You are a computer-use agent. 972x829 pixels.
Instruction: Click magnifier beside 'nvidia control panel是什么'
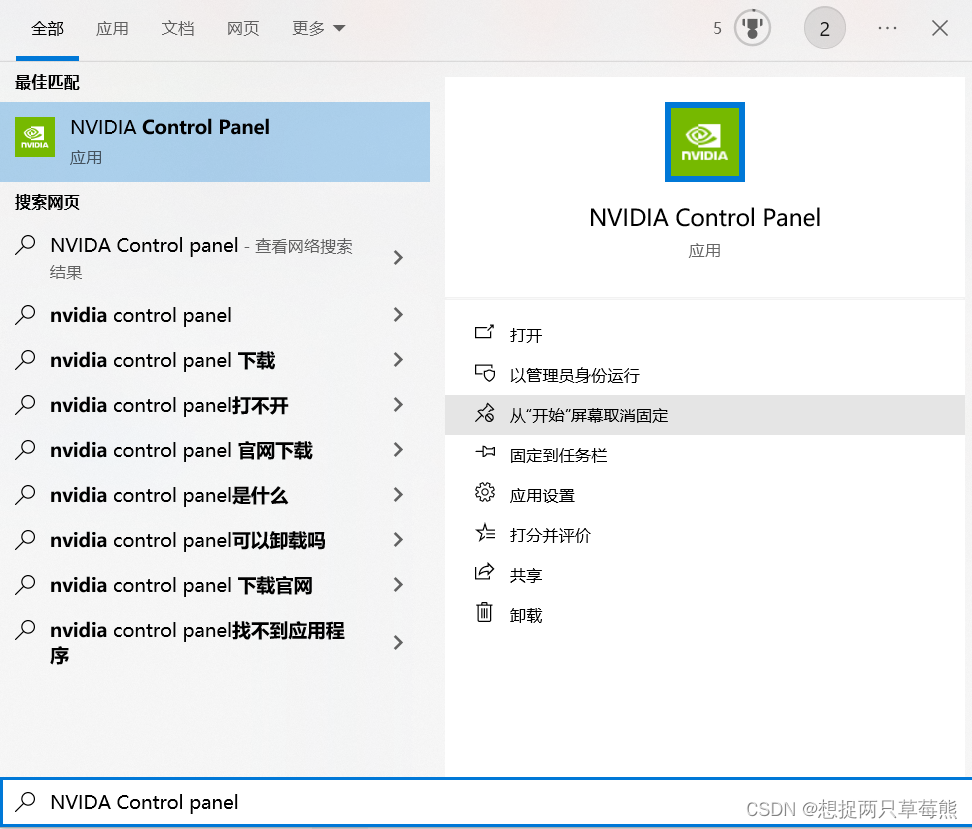click(x=25, y=495)
